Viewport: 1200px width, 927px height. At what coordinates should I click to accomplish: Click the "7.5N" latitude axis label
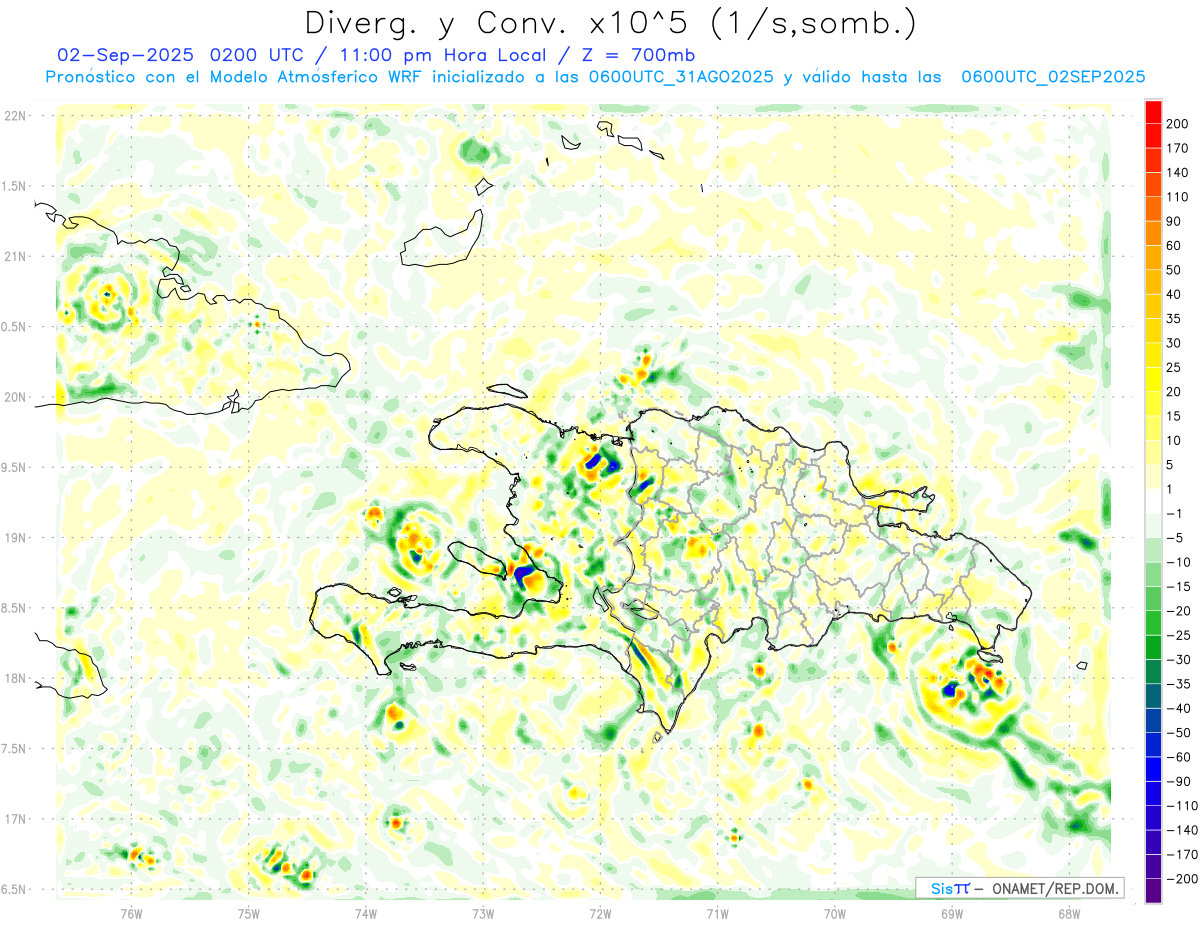click(15, 748)
